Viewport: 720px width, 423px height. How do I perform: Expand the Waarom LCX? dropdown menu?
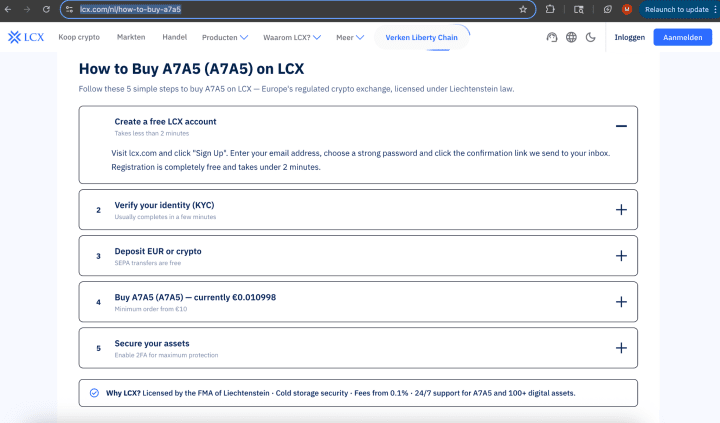(x=292, y=37)
